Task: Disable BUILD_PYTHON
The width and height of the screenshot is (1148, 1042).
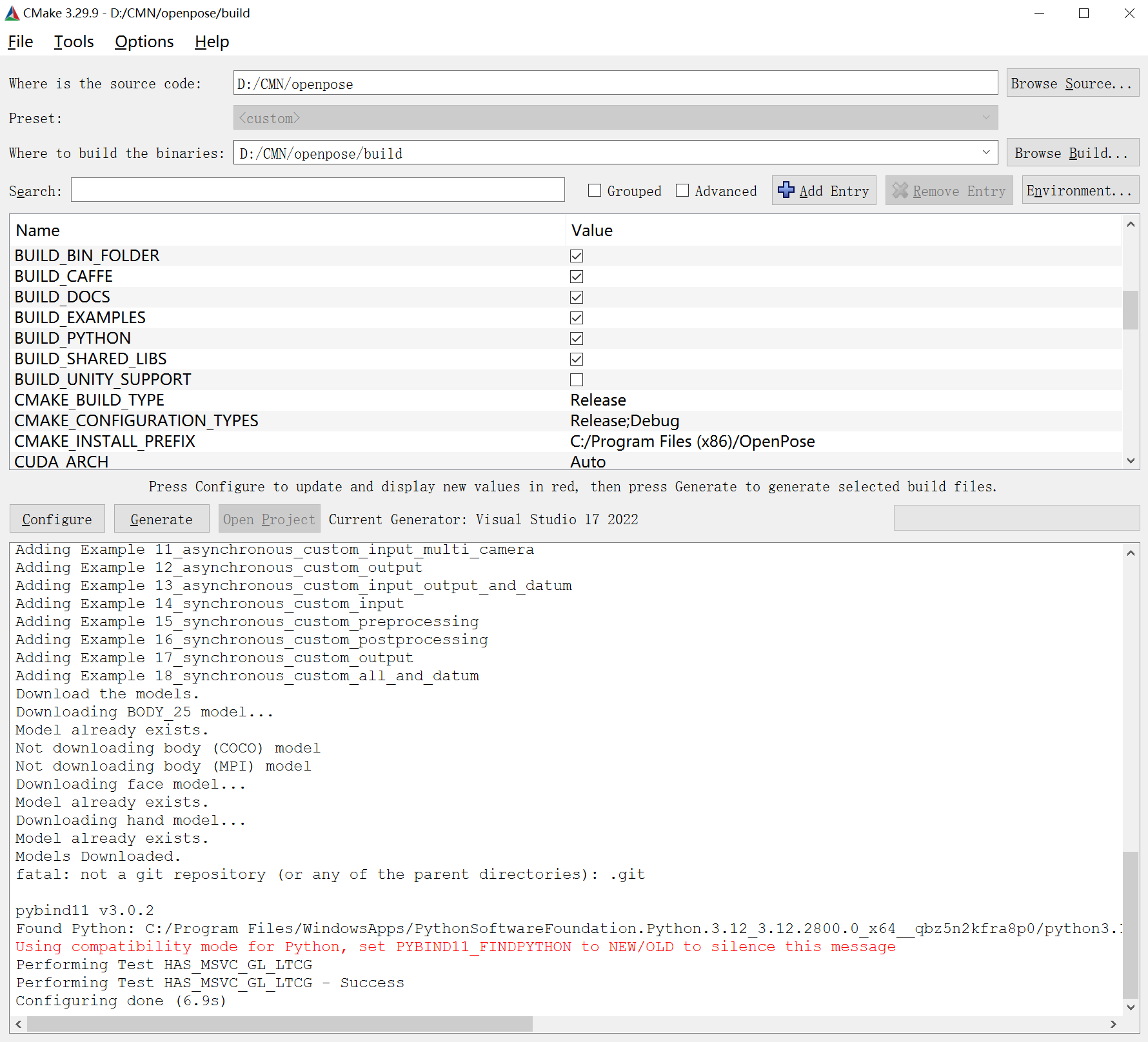Action: pos(576,338)
